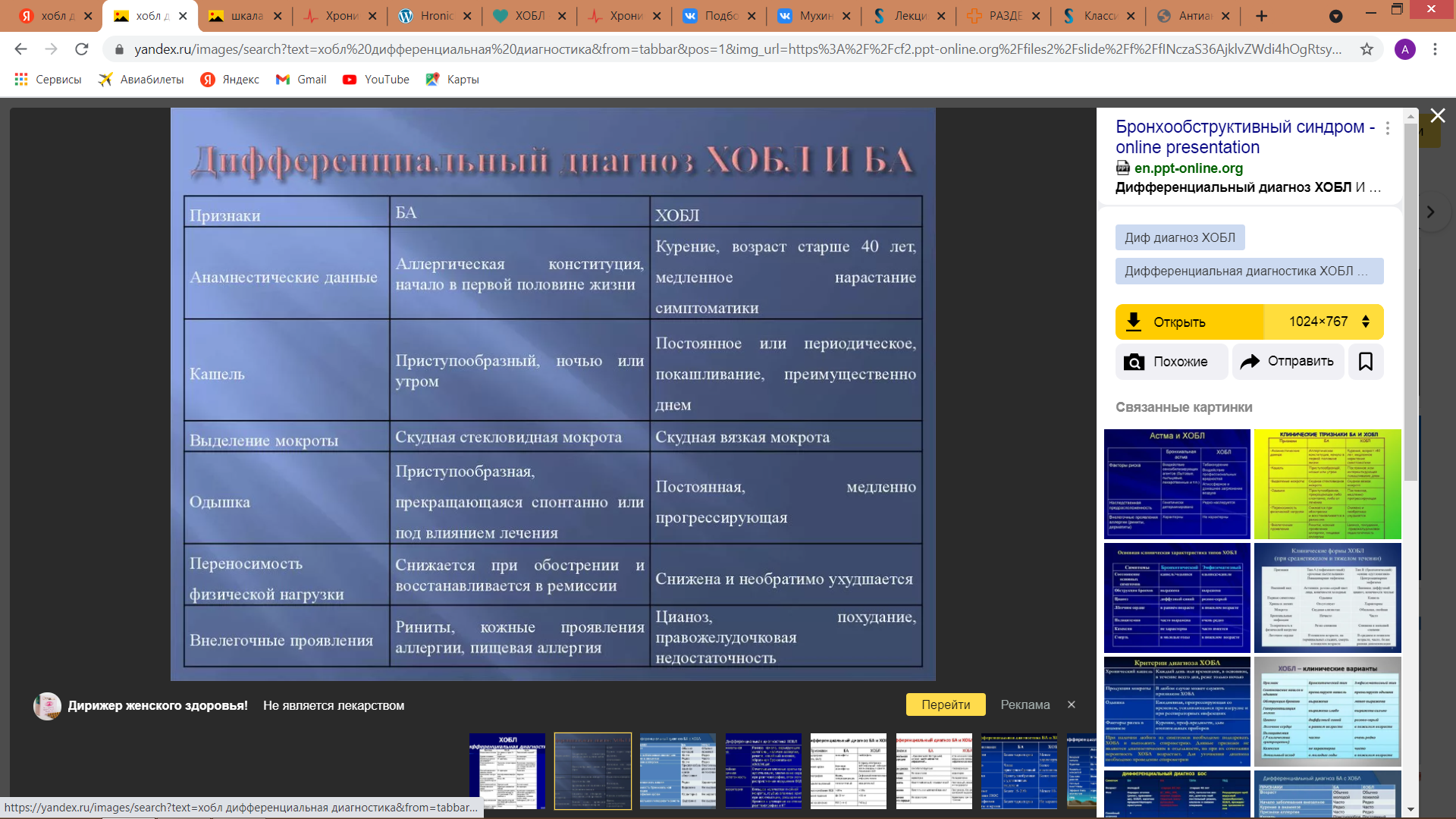Click the right panel vertical scrollbar
Image resolution: width=1456 pixels, height=819 pixels.
[x=1410, y=303]
